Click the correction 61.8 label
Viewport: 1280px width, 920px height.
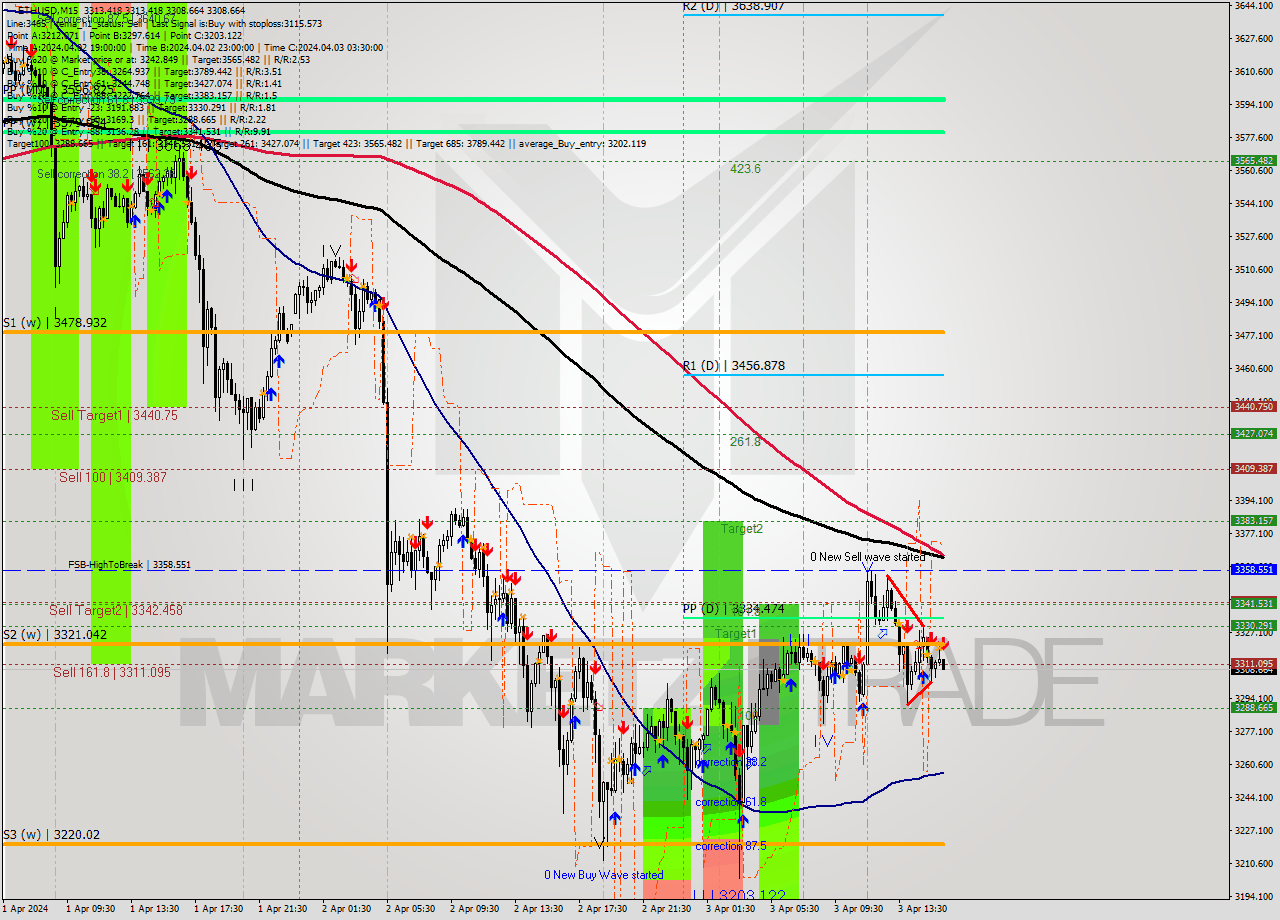tap(731, 802)
